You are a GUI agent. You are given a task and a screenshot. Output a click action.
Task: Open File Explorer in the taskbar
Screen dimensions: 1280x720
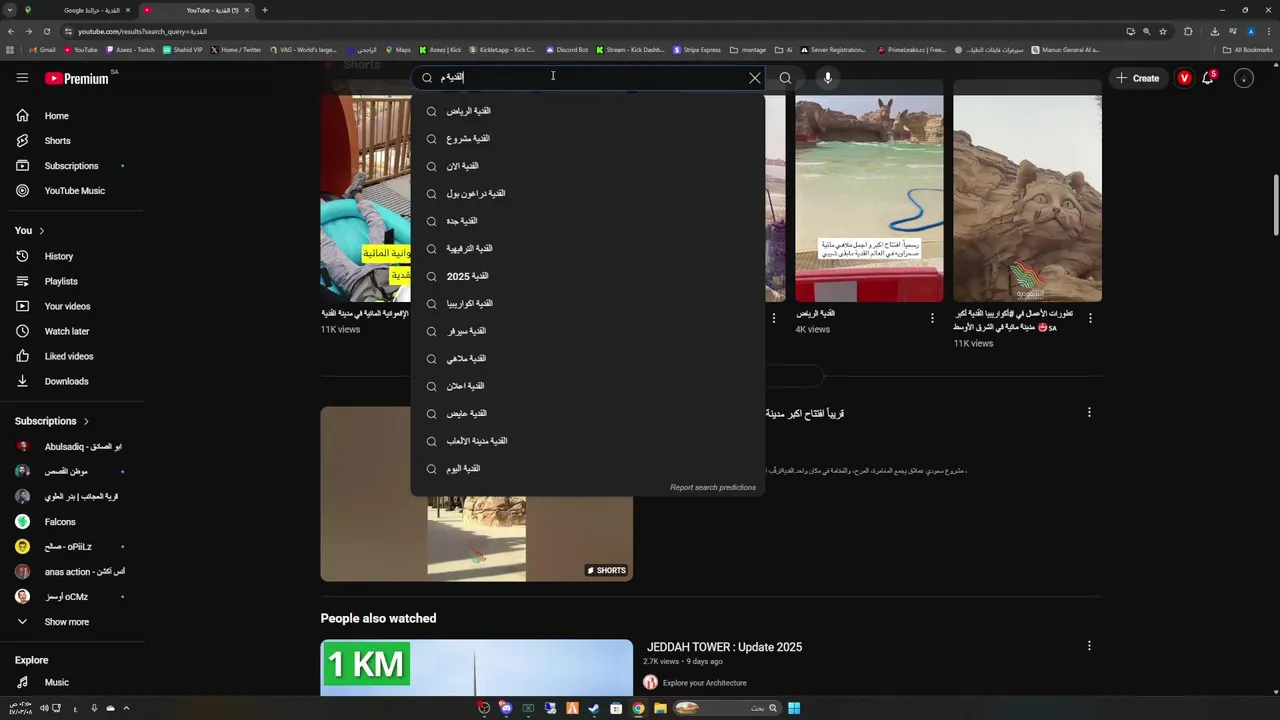tap(660, 708)
